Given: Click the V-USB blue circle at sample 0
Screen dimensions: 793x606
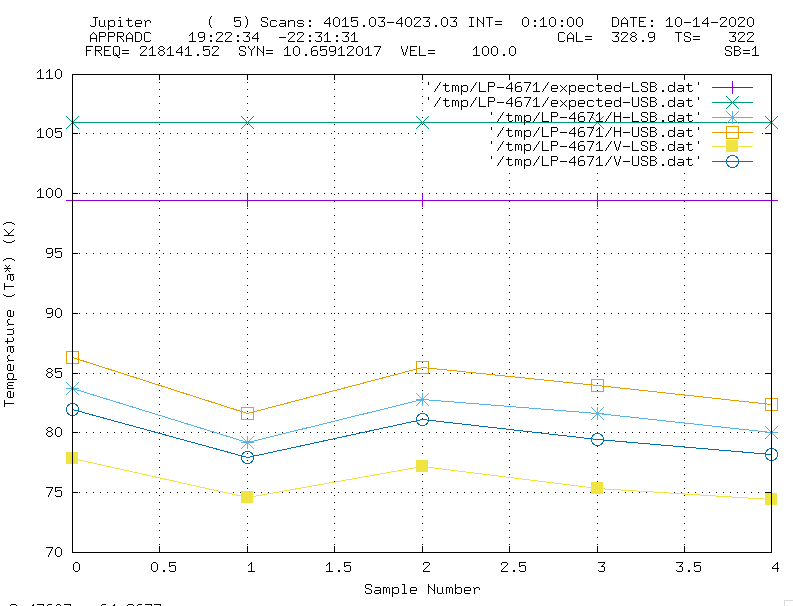Looking at the screenshot, I should pyautogui.click(x=72, y=409).
